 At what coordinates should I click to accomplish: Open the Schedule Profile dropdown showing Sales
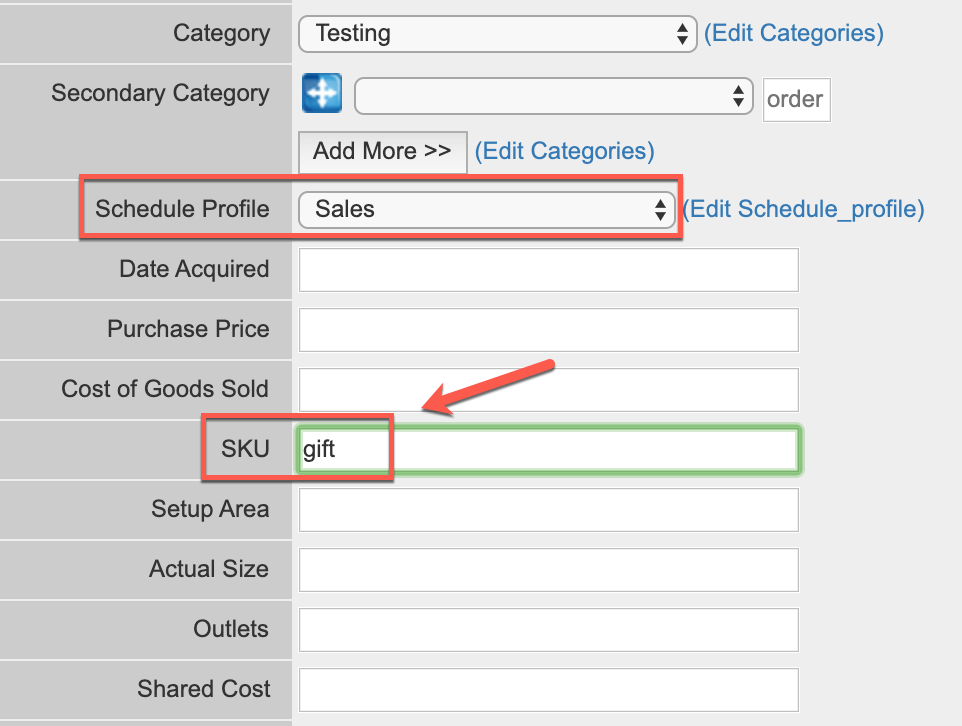click(x=487, y=210)
